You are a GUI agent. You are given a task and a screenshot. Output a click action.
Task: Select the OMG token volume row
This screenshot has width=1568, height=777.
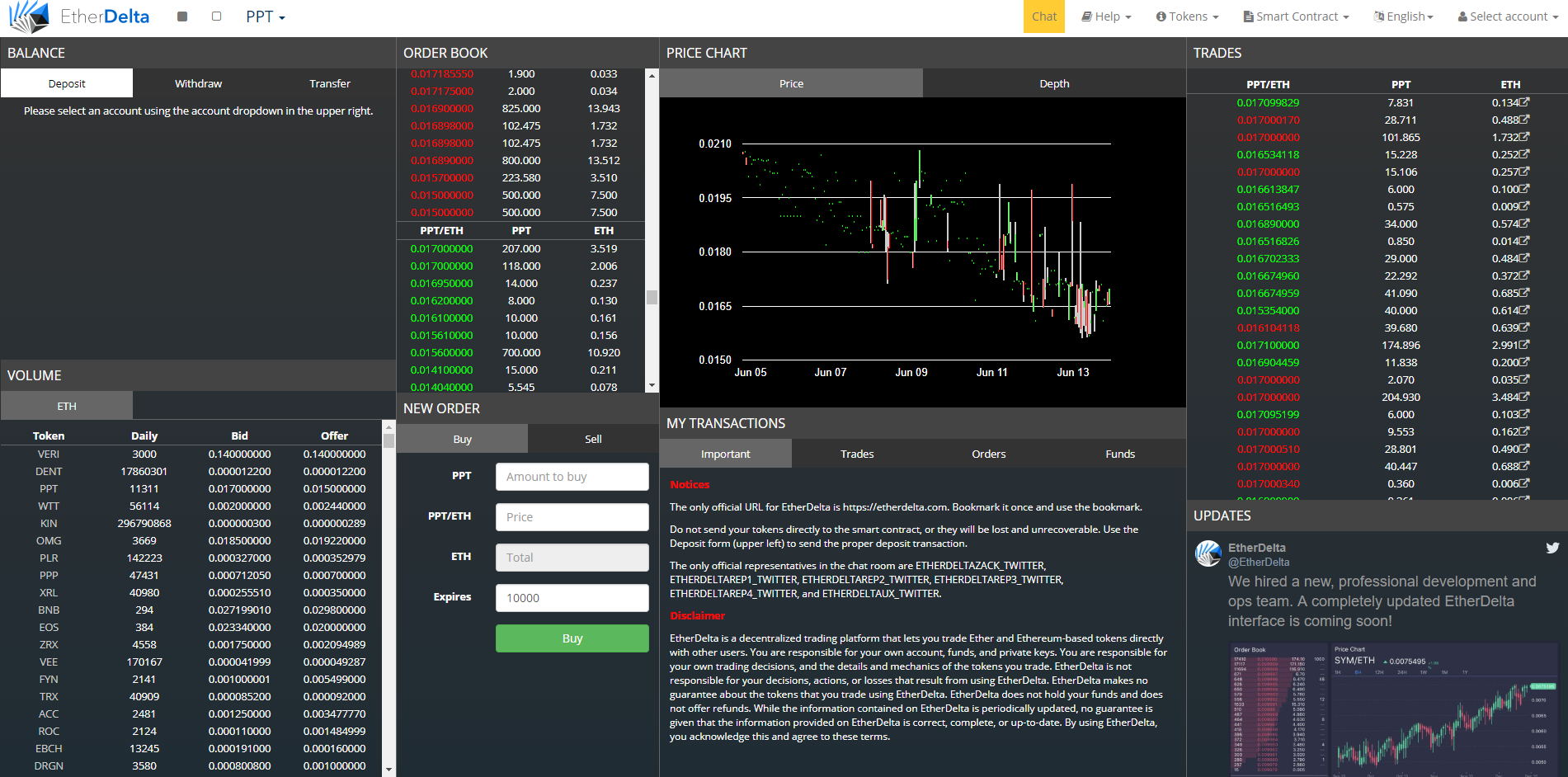pyautogui.click(x=191, y=540)
